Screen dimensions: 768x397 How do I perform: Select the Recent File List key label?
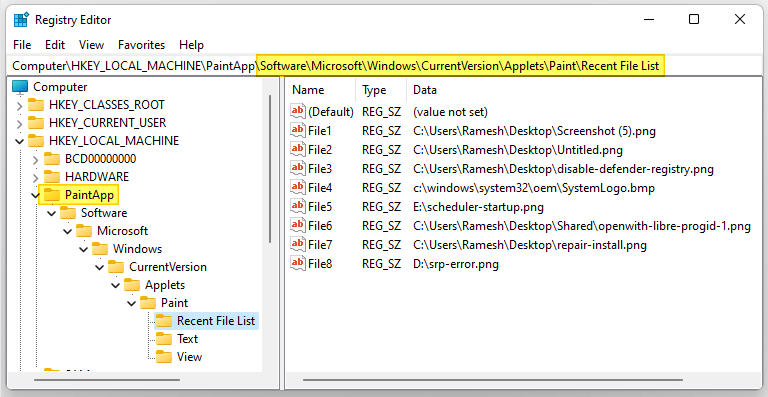(x=216, y=321)
